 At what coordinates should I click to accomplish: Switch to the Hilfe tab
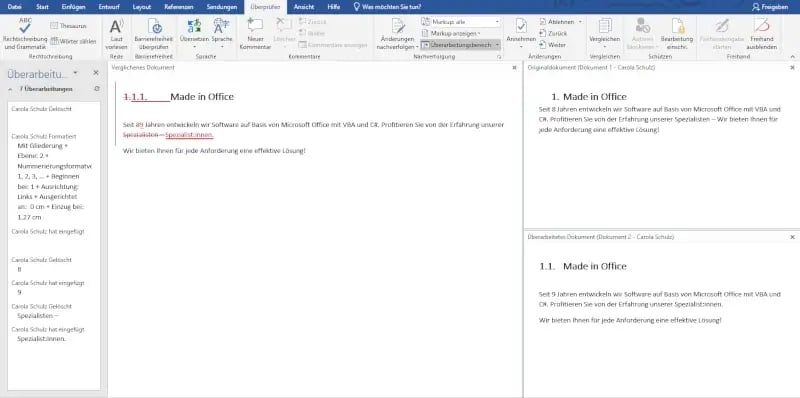click(x=334, y=7)
